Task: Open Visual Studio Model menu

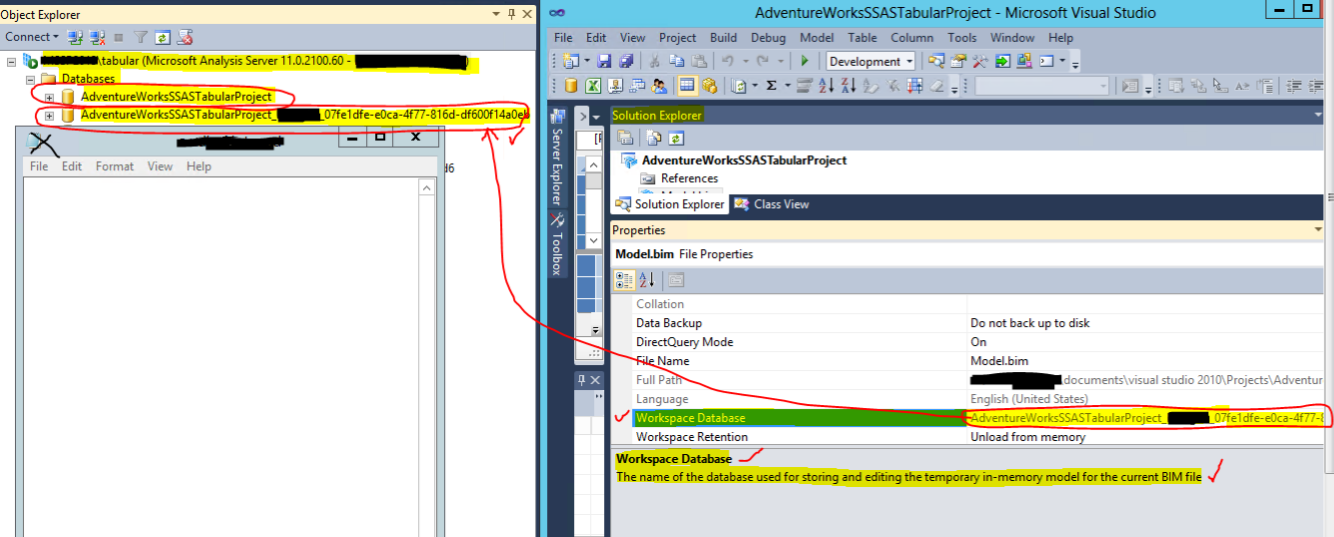Action: pyautogui.click(x=816, y=37)
